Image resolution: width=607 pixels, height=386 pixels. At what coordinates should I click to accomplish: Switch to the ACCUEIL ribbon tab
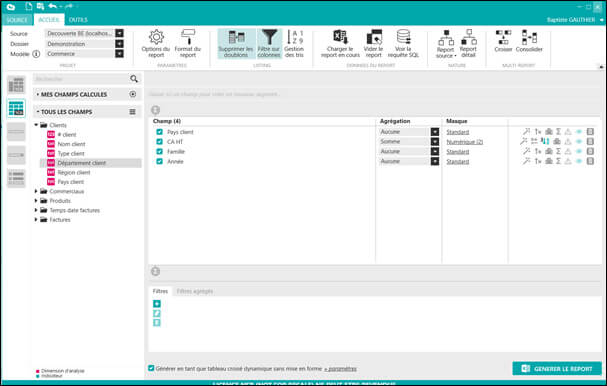(49, 20)
